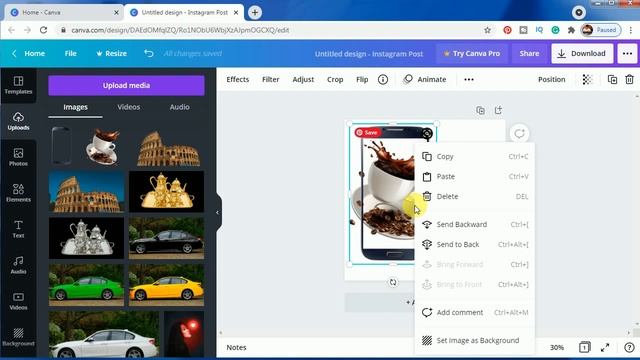Click the more options ellipsis in toolbar

click(x=469, y=80)
